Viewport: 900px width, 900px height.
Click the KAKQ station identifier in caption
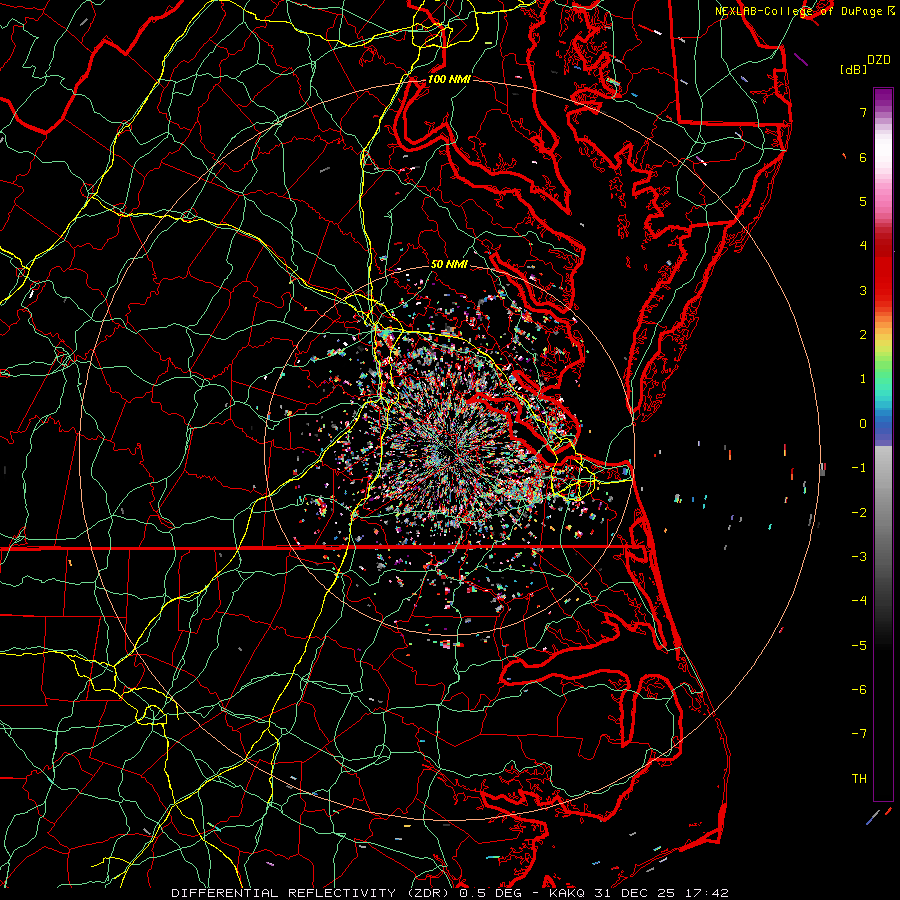(x=566, y=893)
